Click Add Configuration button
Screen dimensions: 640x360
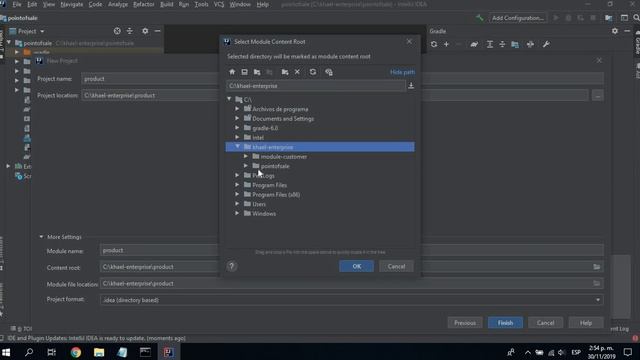coord(518,18)
